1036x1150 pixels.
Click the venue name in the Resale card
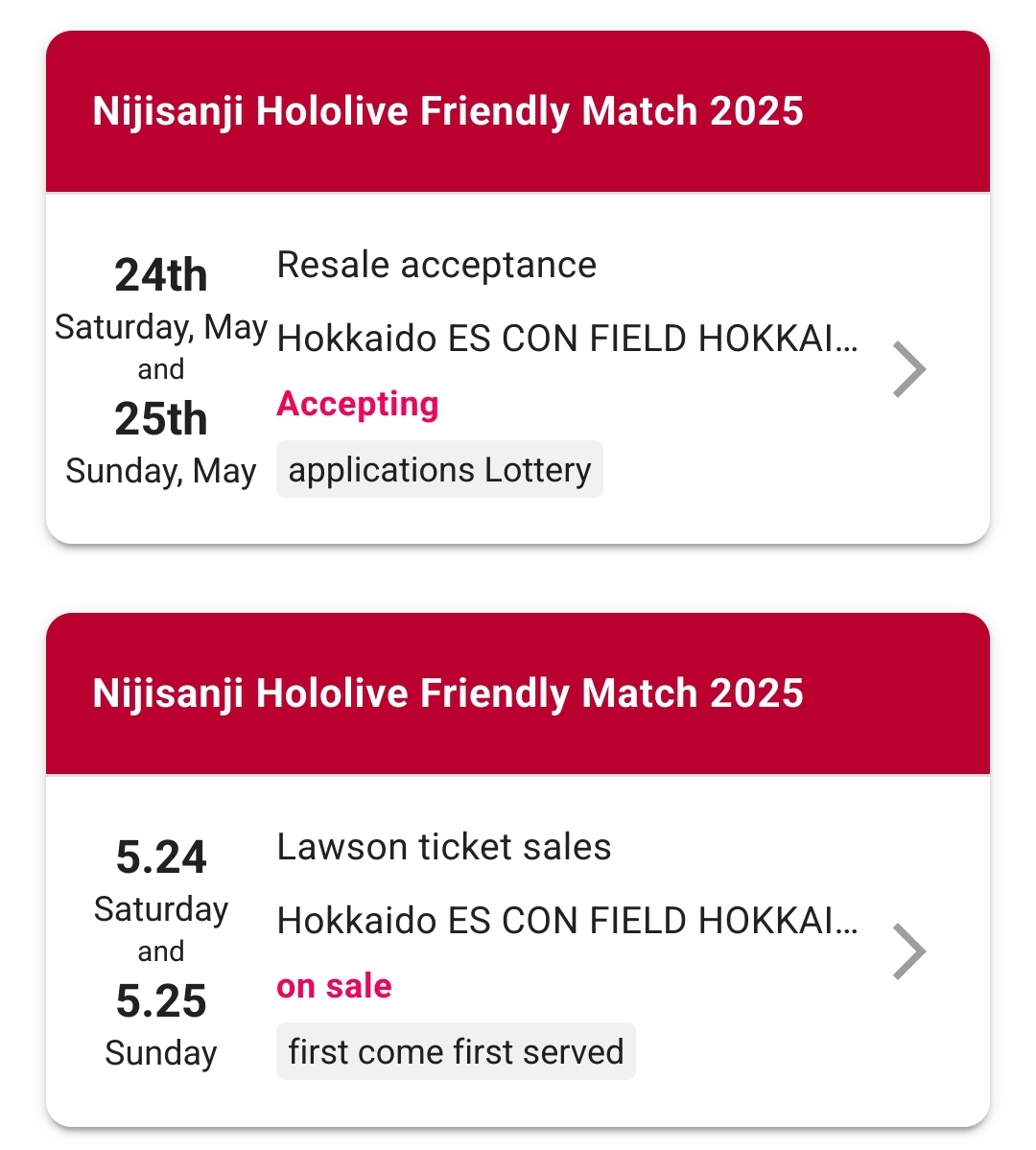(x=567, y=339)
